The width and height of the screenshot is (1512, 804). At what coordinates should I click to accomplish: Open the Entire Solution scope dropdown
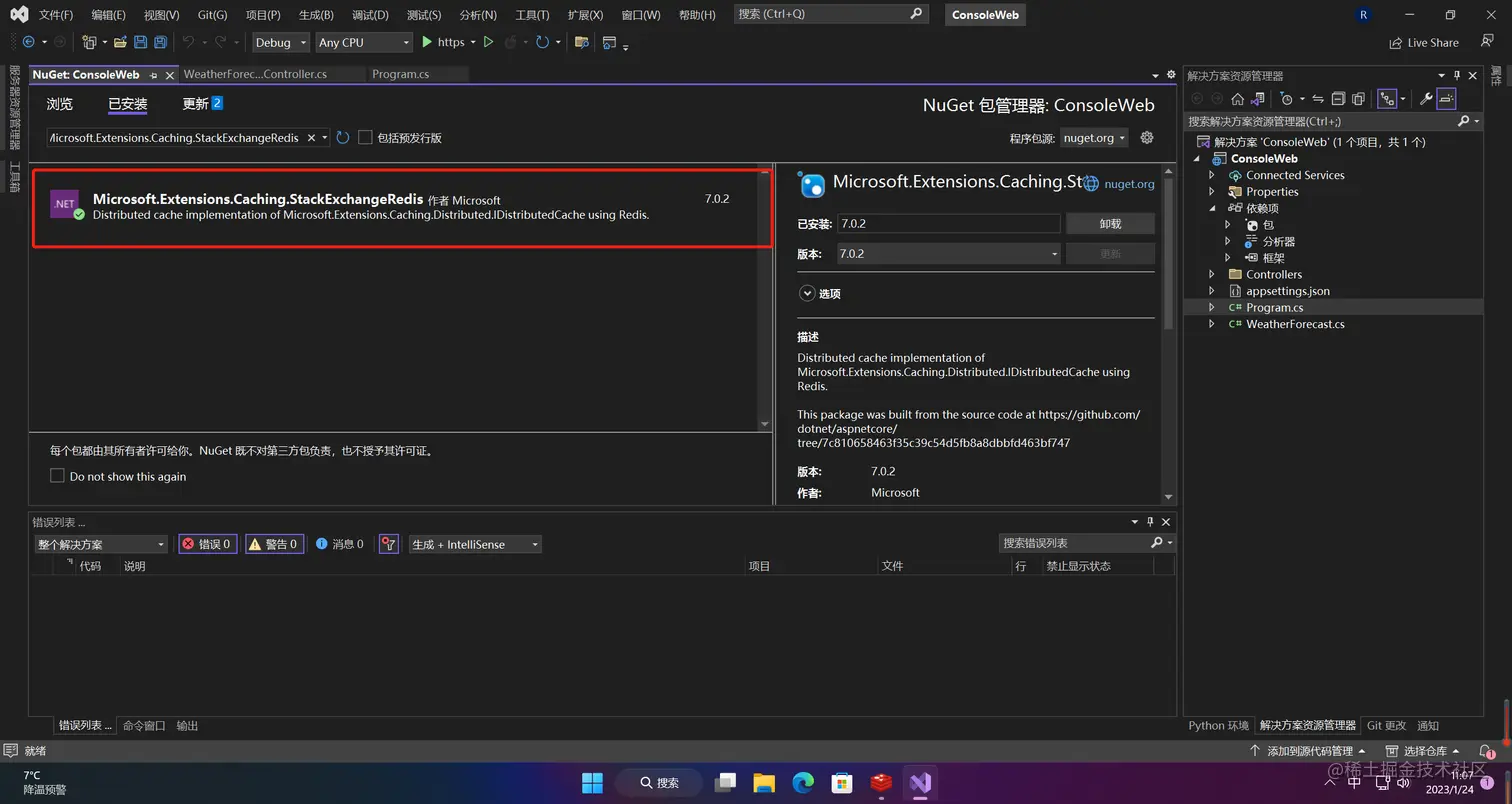101,544
